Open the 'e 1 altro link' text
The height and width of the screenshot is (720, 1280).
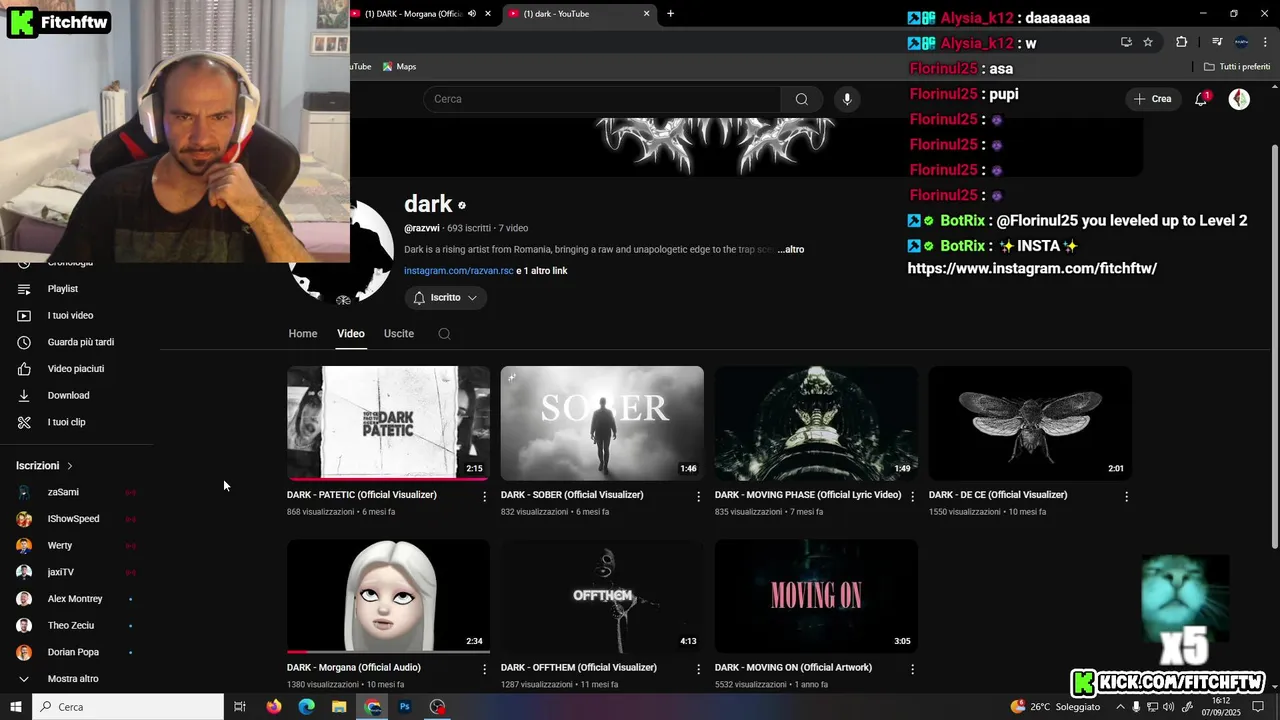(x=542, y=271)
